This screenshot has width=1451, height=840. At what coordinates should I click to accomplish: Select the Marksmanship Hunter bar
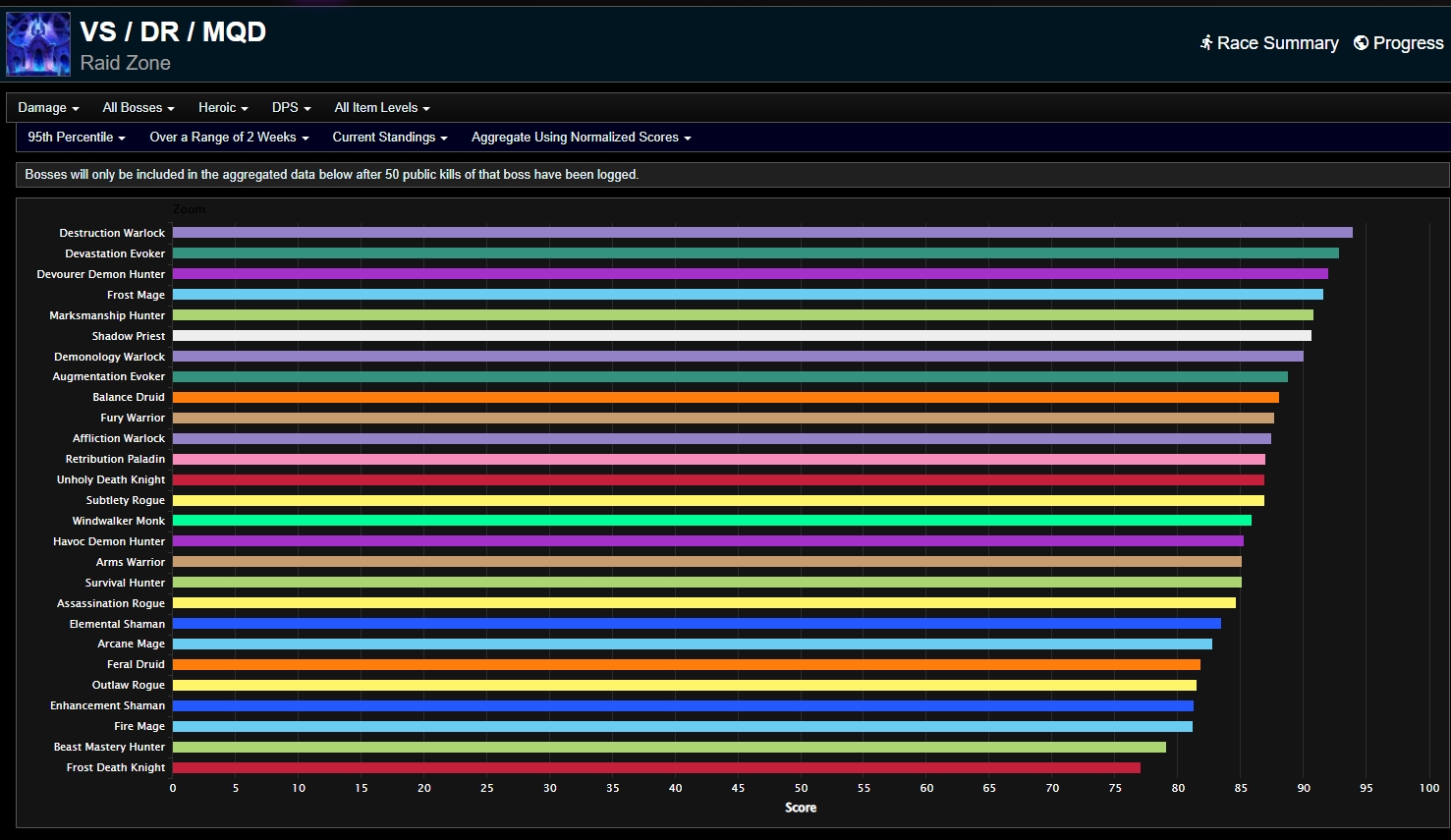(743, 315)
